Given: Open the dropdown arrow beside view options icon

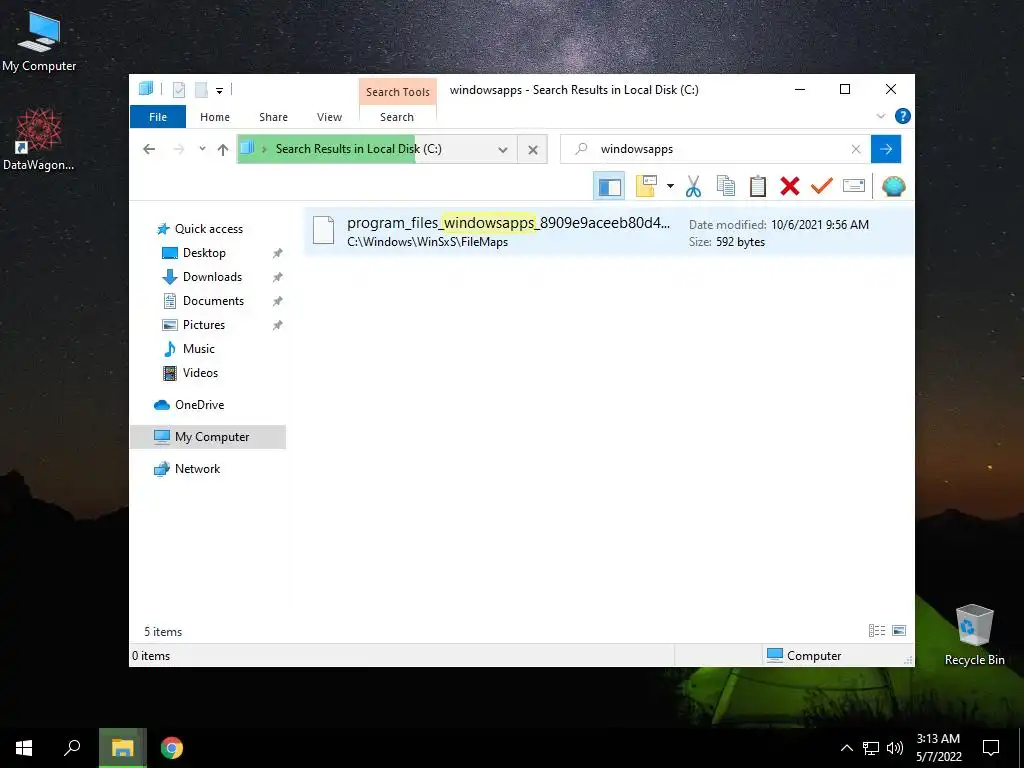Looking at the screenshot, I should tap(670, 186).
